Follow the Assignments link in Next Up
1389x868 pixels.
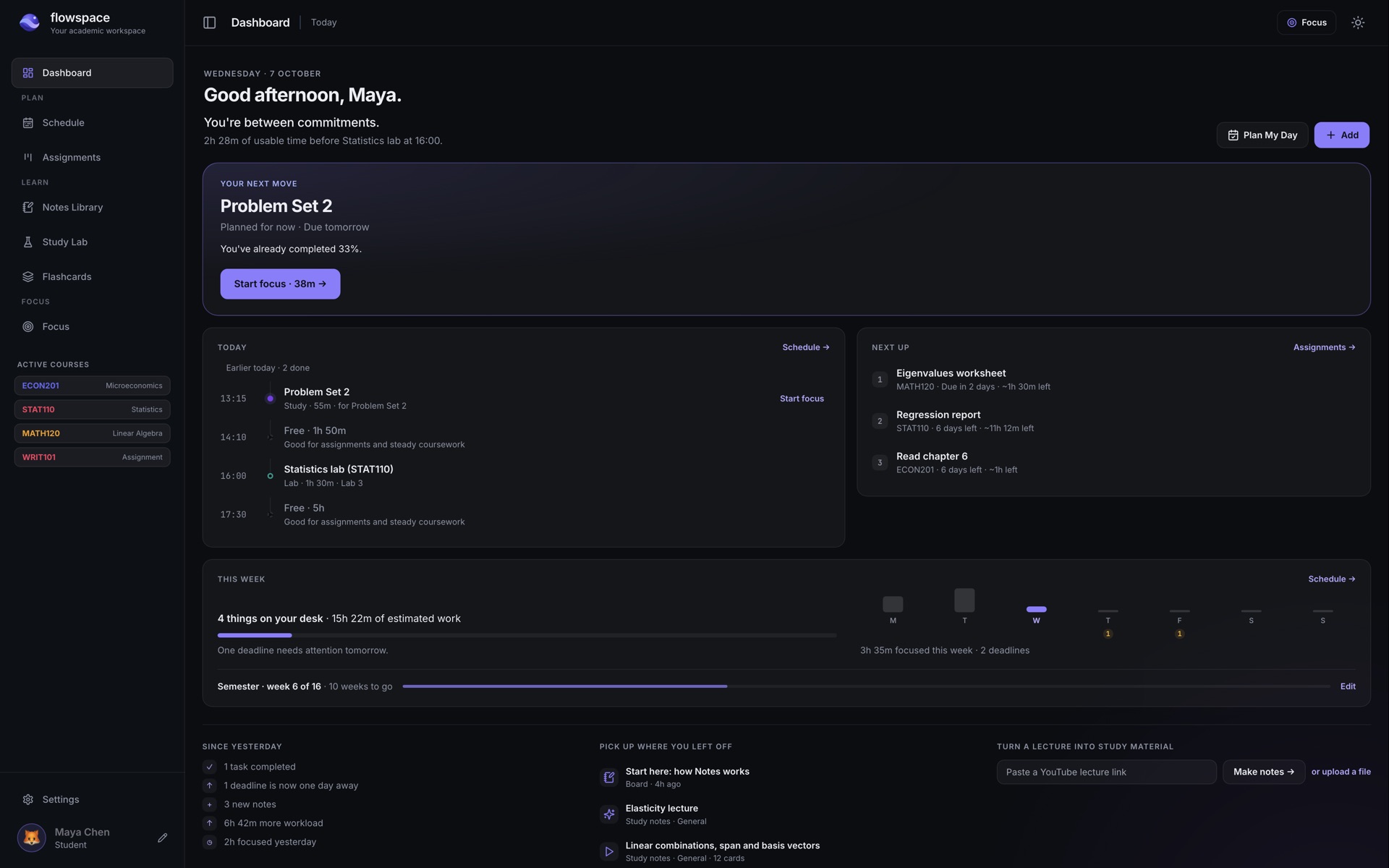(x=1324, y=347)
